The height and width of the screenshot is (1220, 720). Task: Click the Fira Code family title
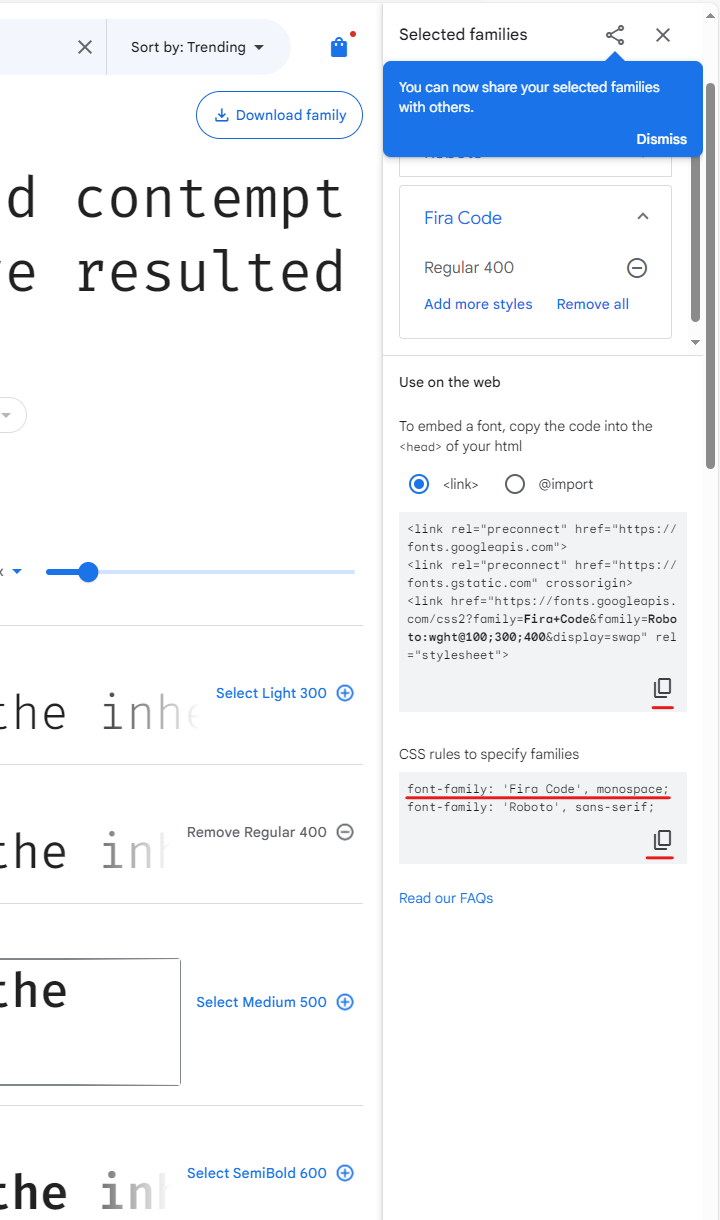point(463,218)
